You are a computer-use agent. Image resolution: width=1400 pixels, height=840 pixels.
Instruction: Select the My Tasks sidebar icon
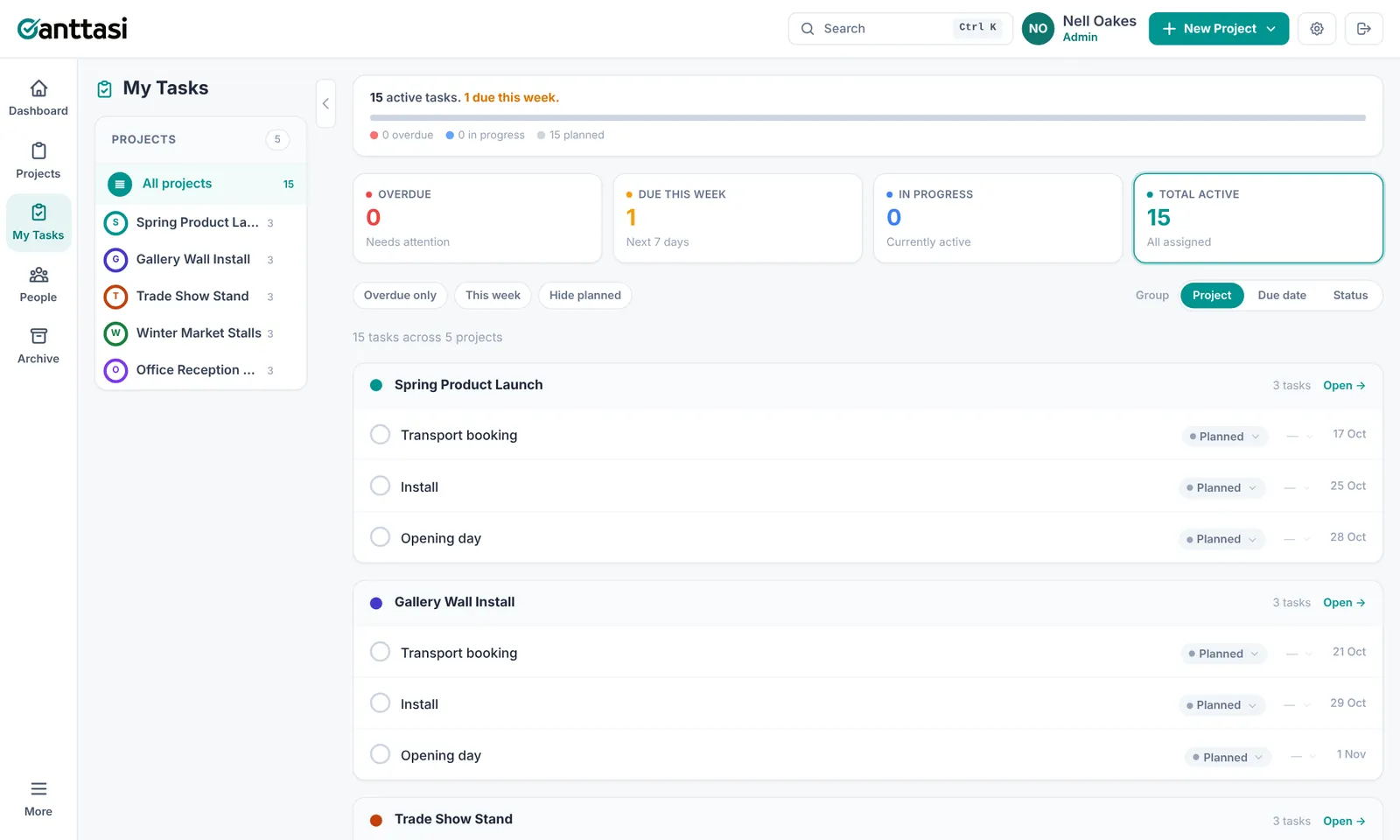click(38, 213)
